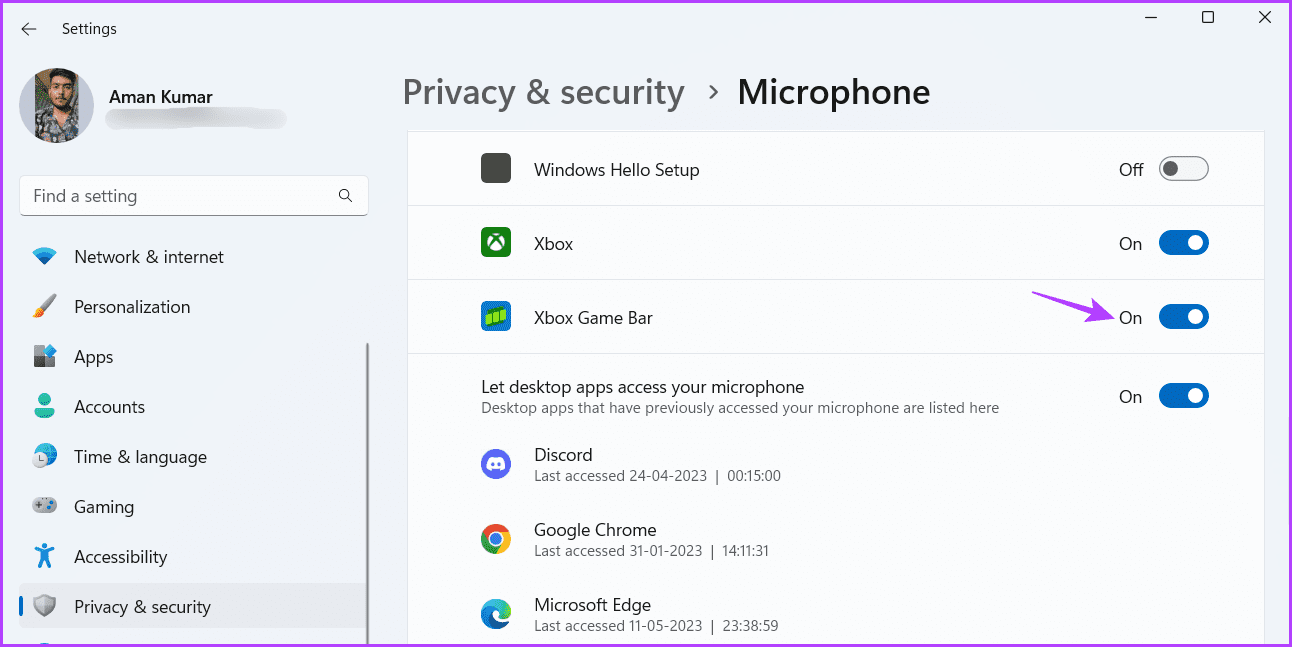The width and height of the screenshot is (1292, 647).
Task: Select Time & language category
Action: click(193, 457)
